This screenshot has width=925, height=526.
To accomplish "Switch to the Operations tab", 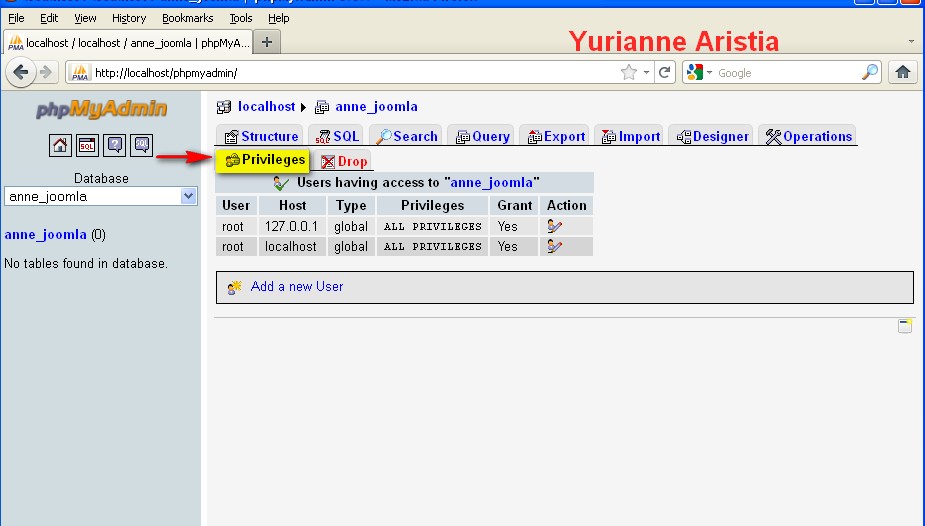I will (x=808, y=136).
